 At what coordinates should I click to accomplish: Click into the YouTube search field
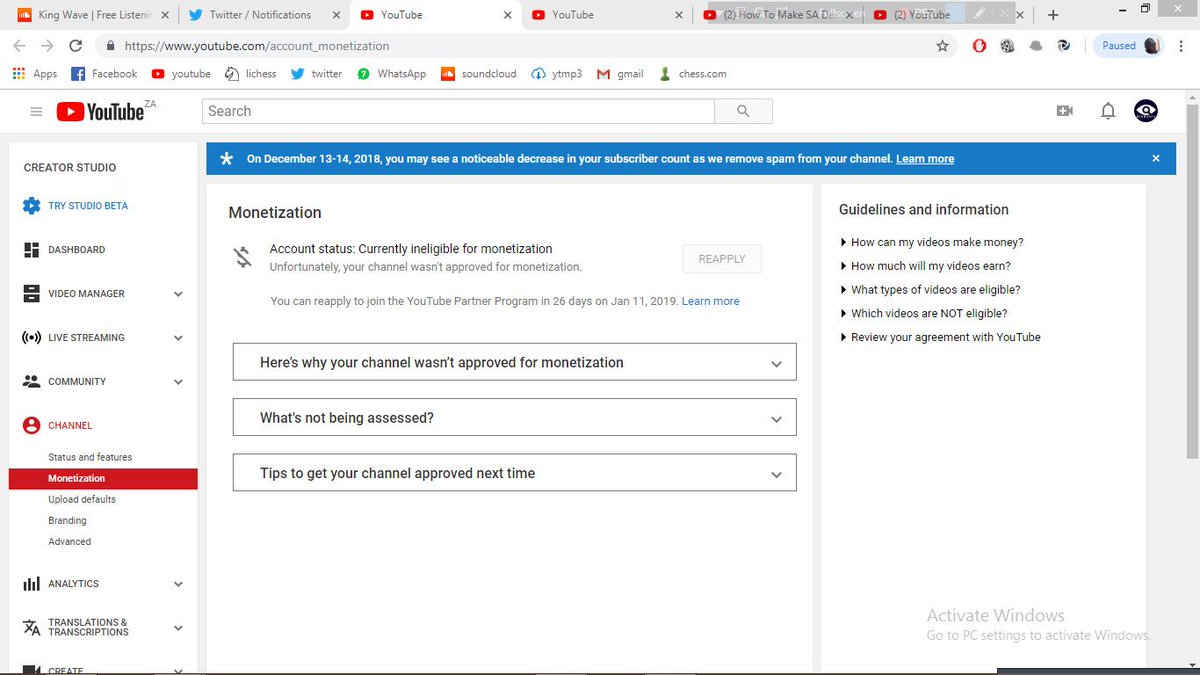pyautogui.click(x=459, y=111)
